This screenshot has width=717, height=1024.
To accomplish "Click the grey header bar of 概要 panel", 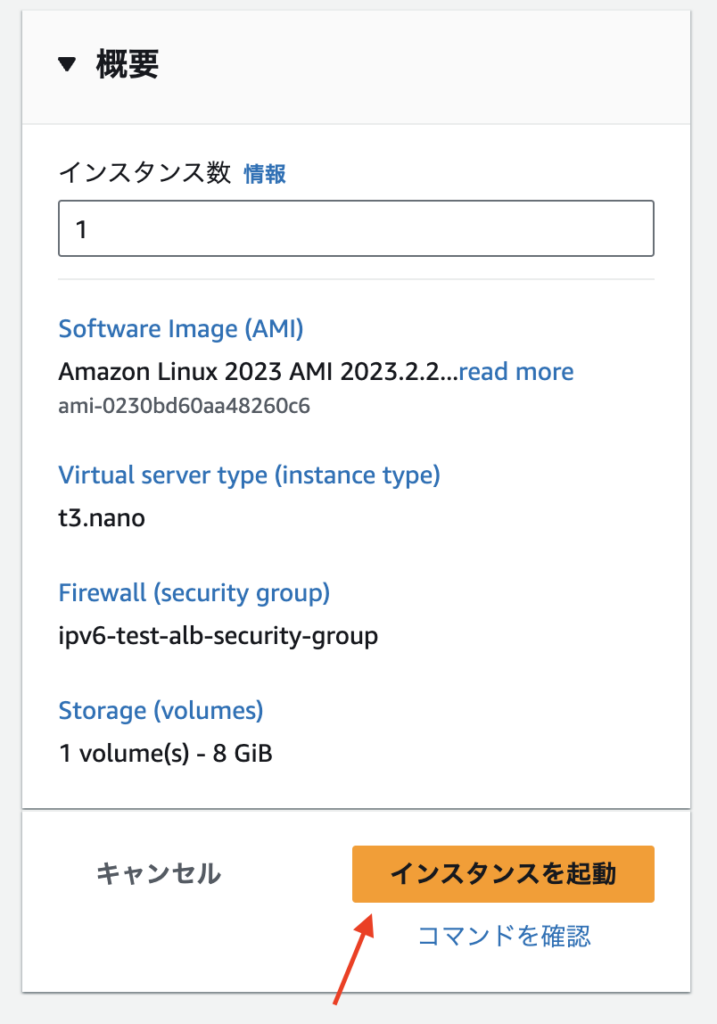I will pyautogui.click(x=356, y=67).
